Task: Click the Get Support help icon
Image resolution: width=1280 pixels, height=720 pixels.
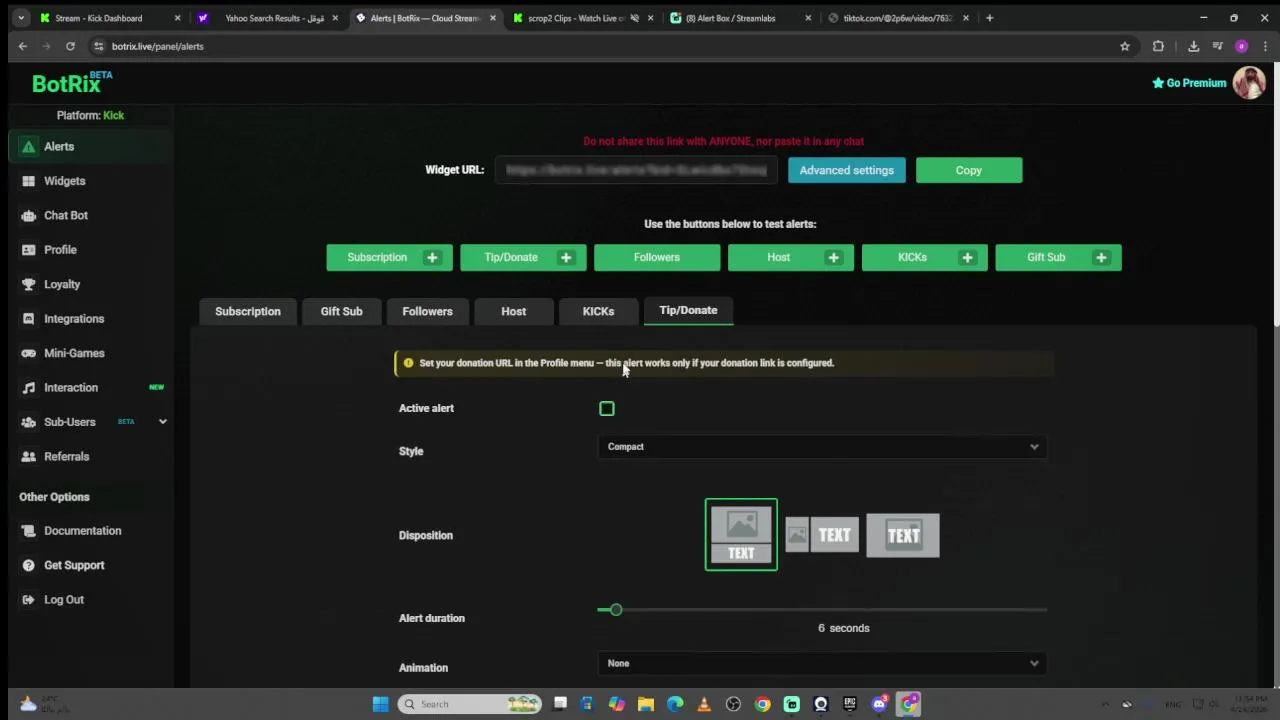Action: point(28,566)
